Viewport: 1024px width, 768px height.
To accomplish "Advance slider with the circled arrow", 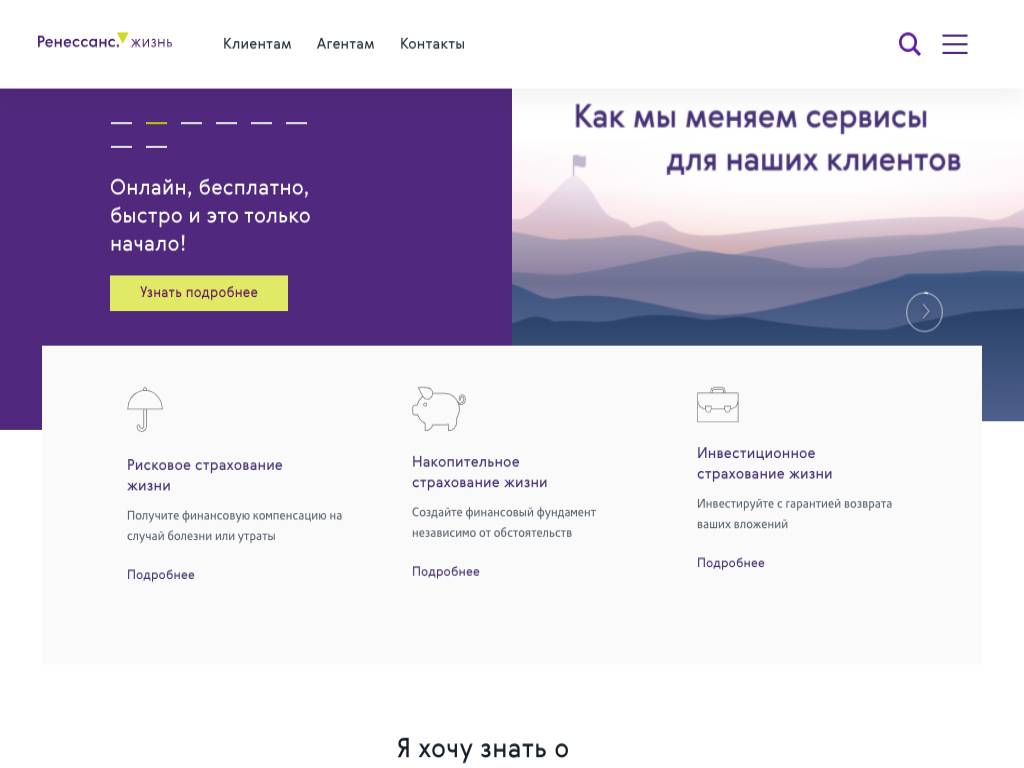I will pos(924,312).
